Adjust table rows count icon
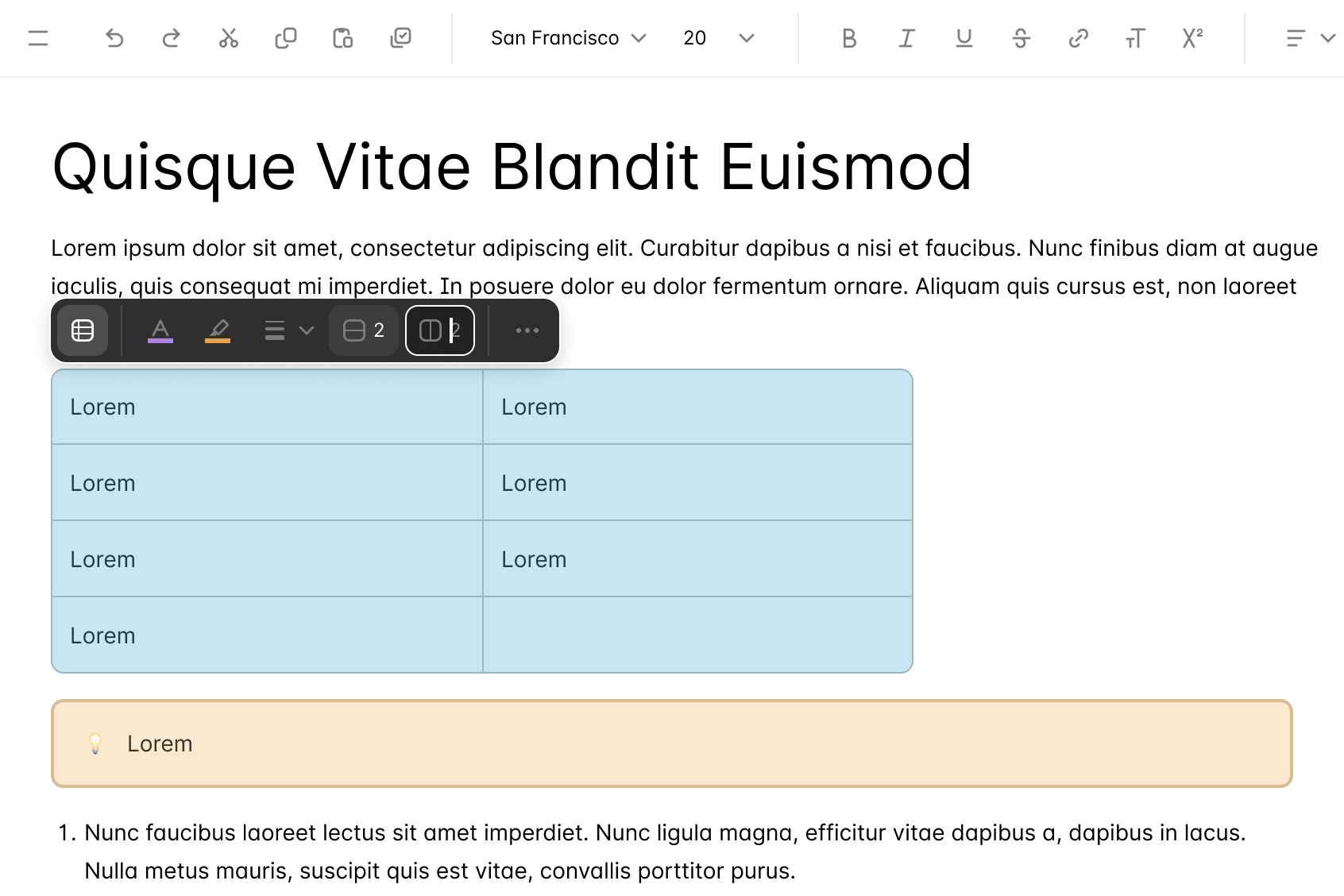Image resolution: width=1344 pixels, height=896 pixels. (x=362, y=330)
